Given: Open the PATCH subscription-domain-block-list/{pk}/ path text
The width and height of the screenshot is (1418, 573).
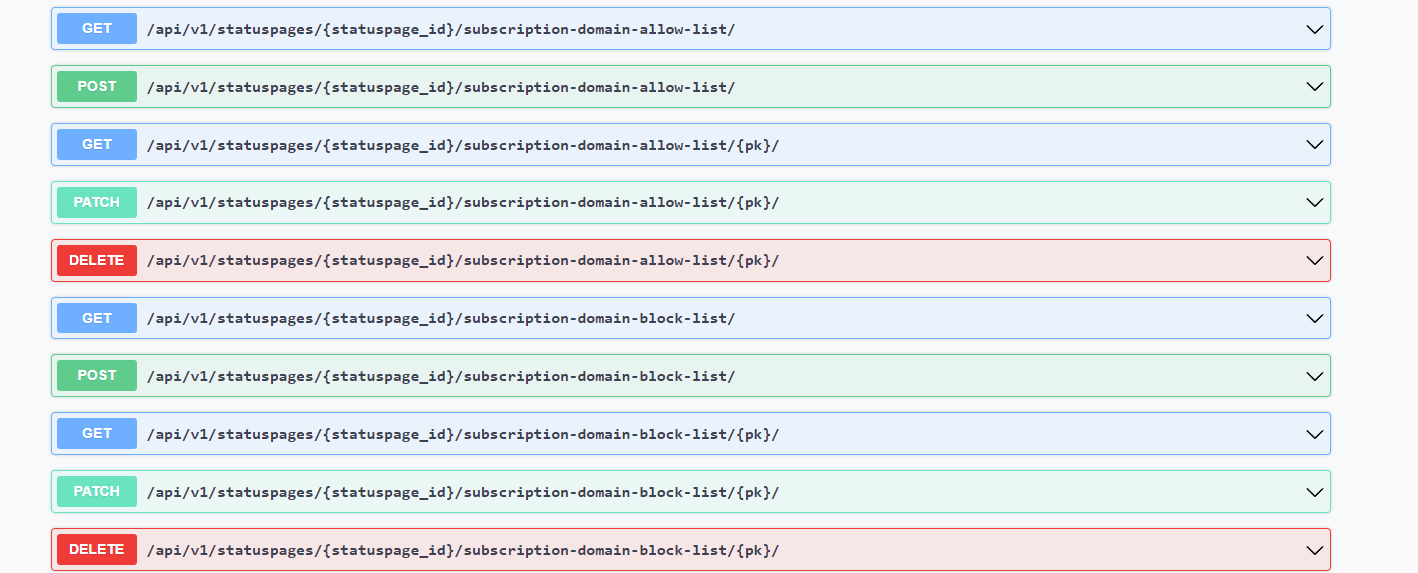Looking at the screenshot, I should tap(463, 492).
